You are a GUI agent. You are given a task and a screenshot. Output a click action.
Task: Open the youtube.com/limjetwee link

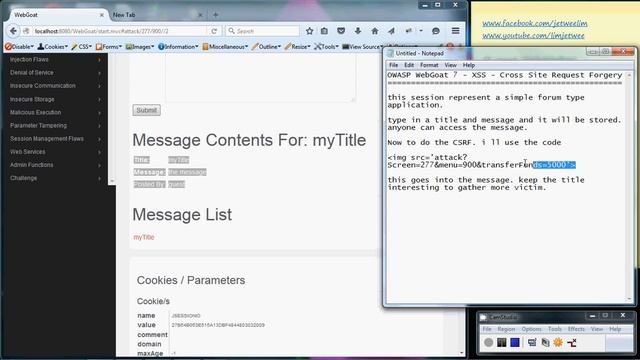click(x=533, y=36)
